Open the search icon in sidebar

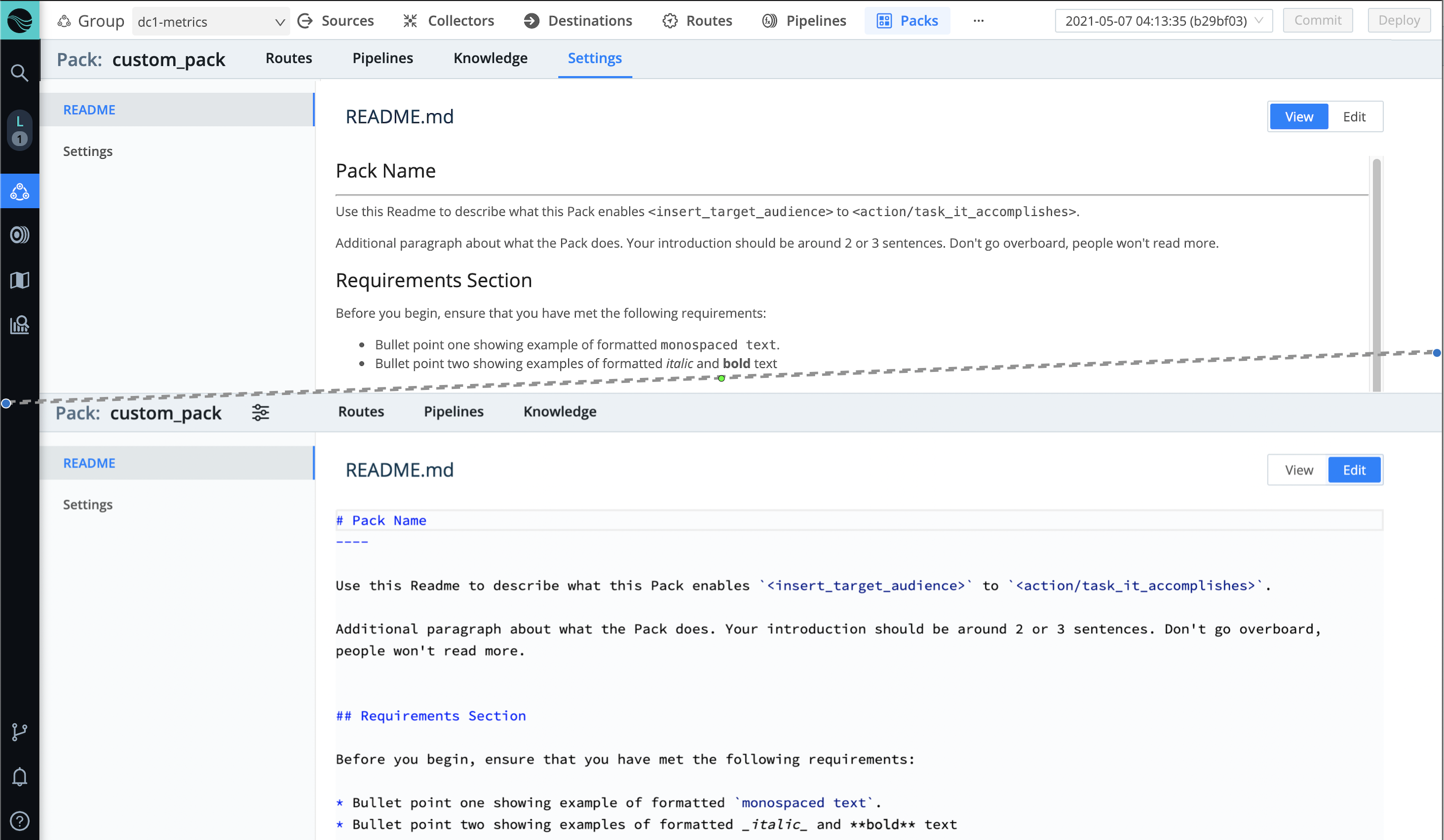click(x=20, y=73)
